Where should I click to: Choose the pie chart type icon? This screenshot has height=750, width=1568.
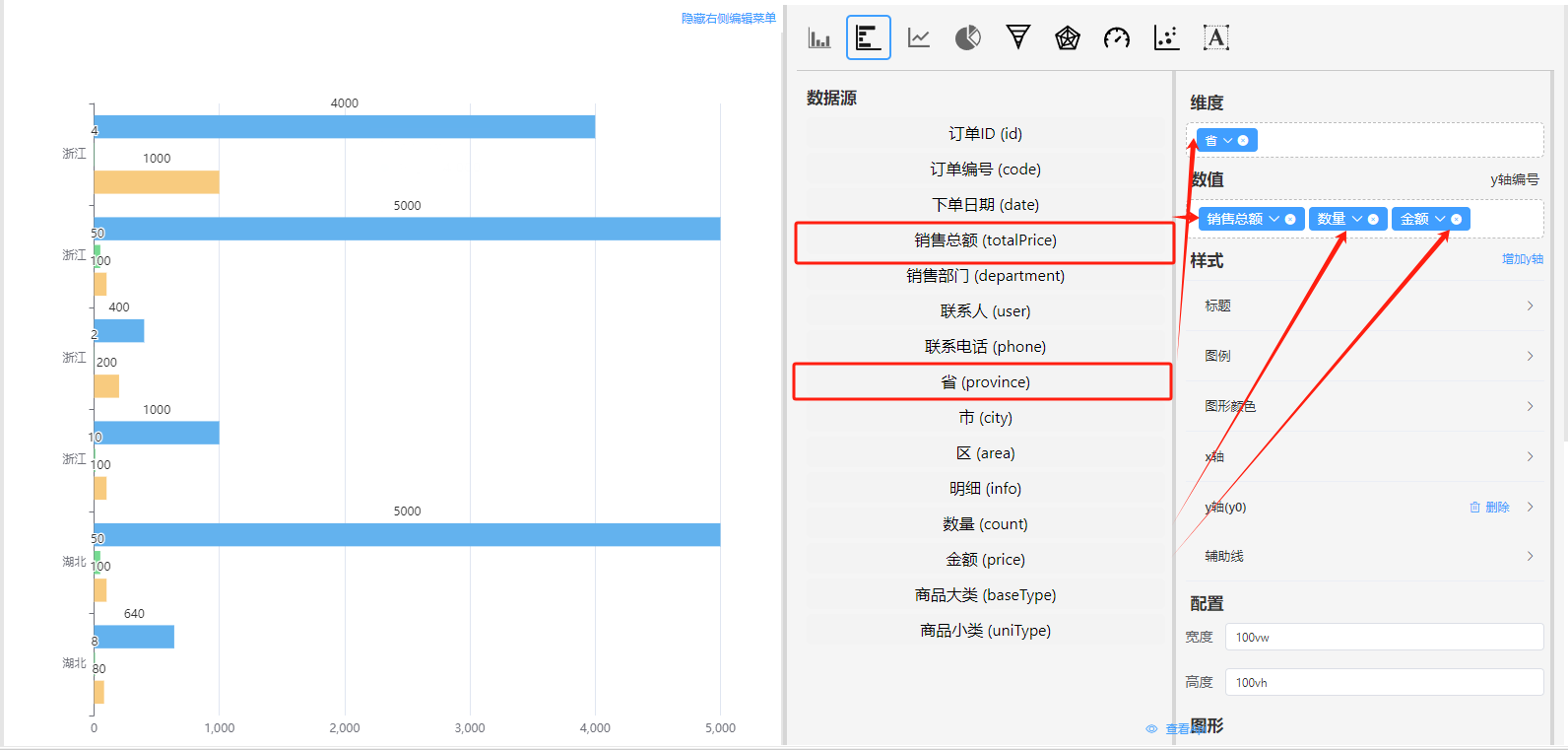968,38
